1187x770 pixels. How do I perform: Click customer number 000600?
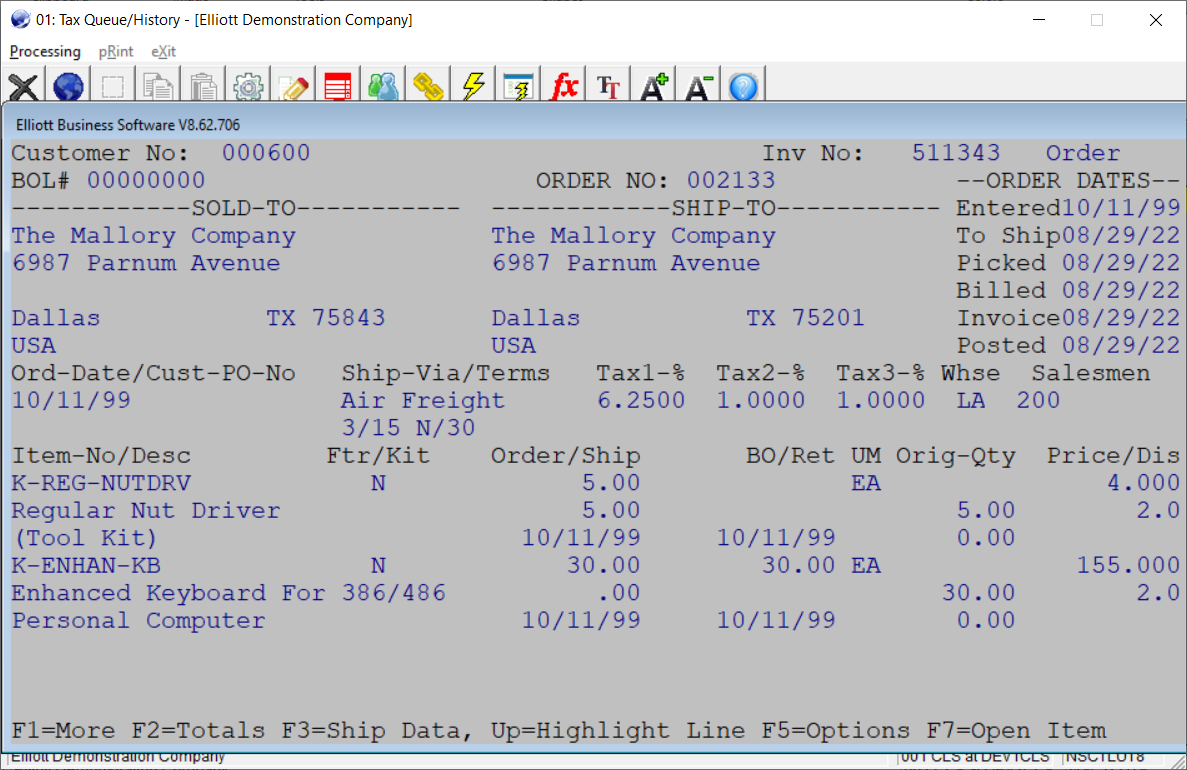point(266,153)
